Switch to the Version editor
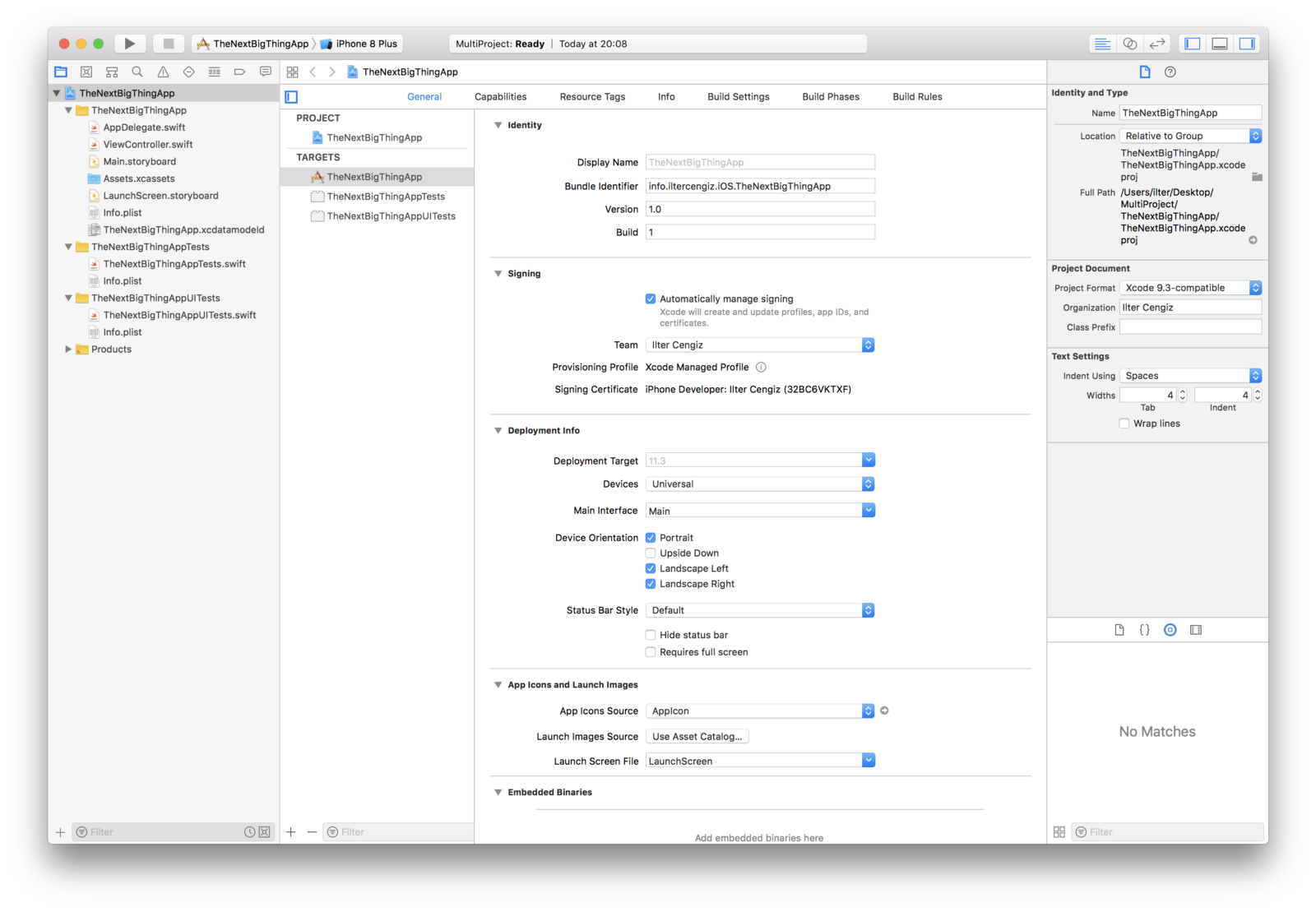The image size is (1316, 912). pos(1157,44)
